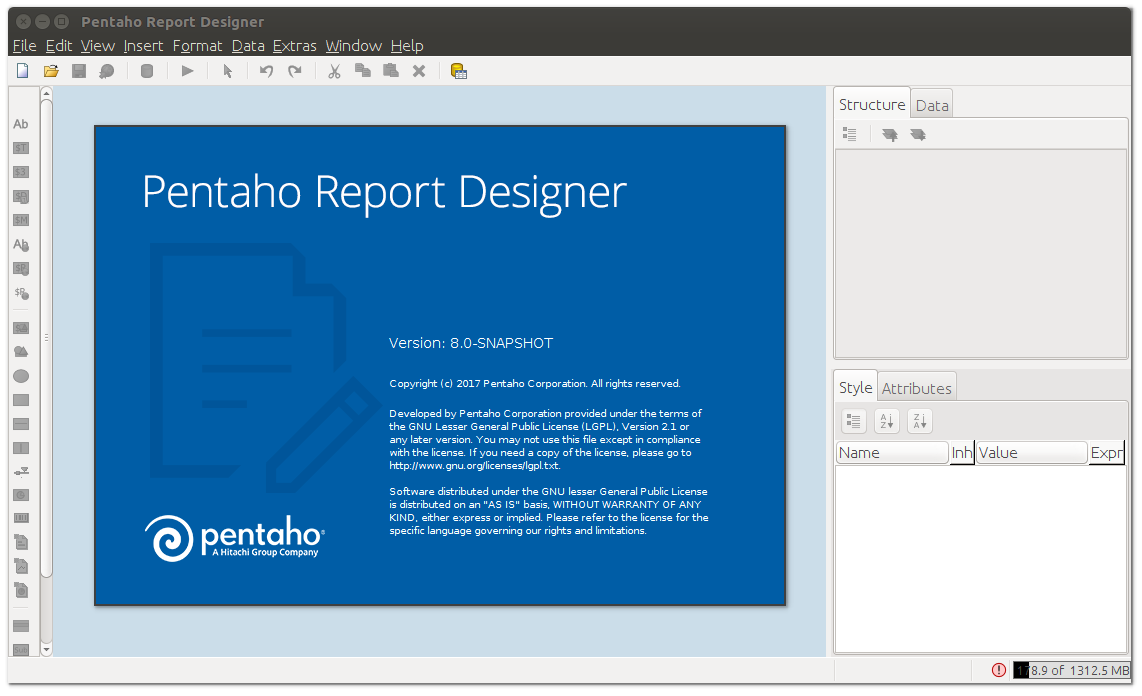
Task: Sort style properties ascending A-Z
Action: (x=886, y=421)
